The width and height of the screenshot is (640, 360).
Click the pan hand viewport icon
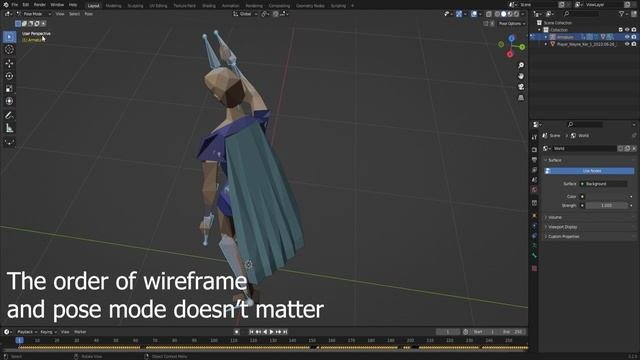[521, 76]
